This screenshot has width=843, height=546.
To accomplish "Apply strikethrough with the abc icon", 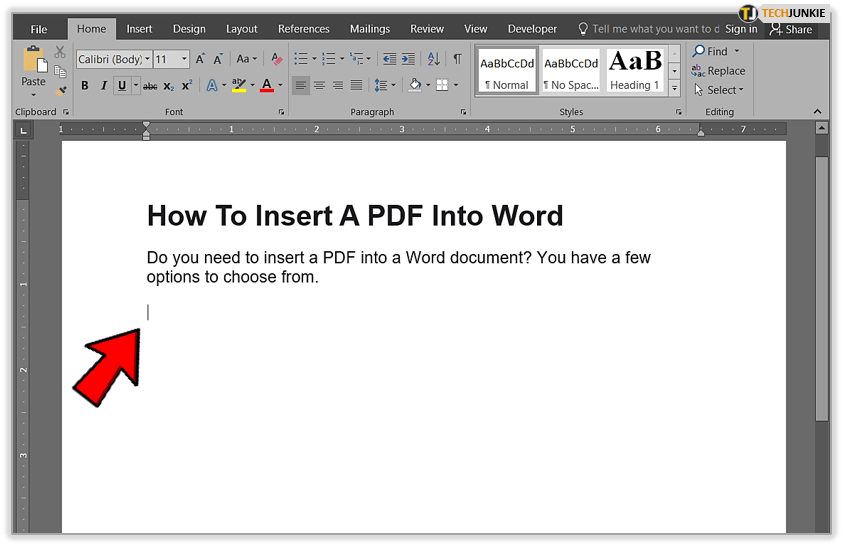I will pyautogui.click(x=150, y=87).
